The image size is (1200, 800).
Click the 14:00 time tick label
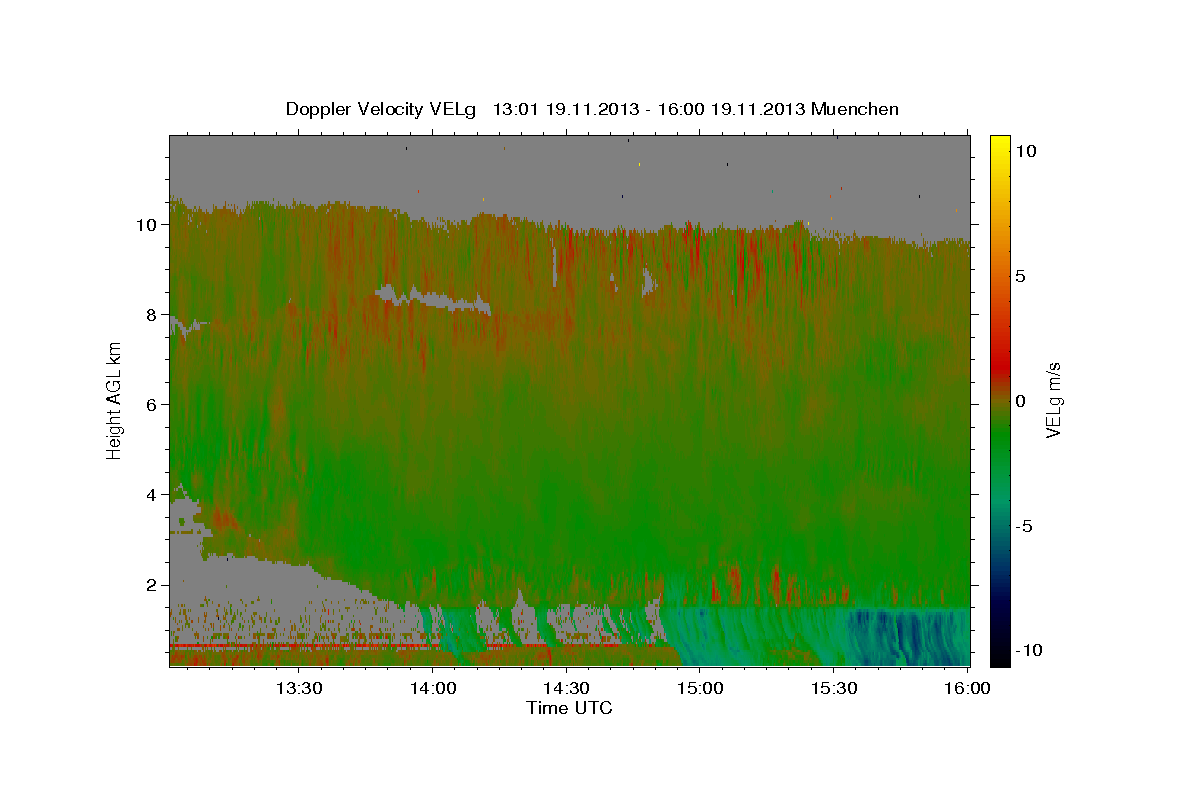pyautogui.click(x=433, y=688)
